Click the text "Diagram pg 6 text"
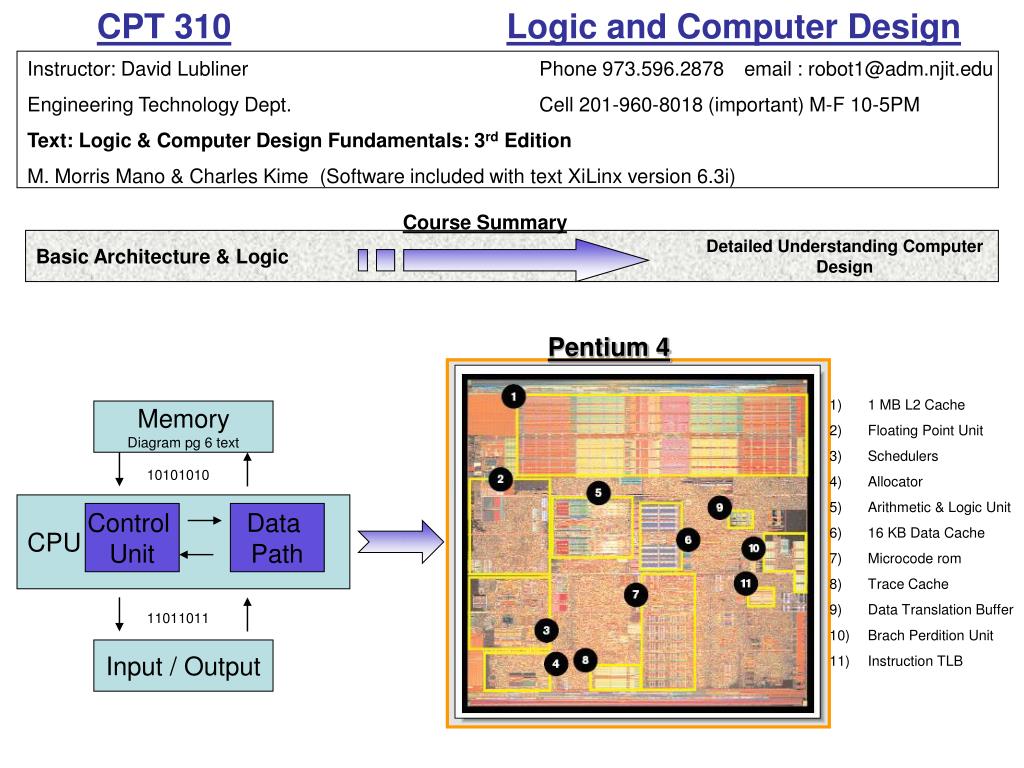 (x=183, y=443)
